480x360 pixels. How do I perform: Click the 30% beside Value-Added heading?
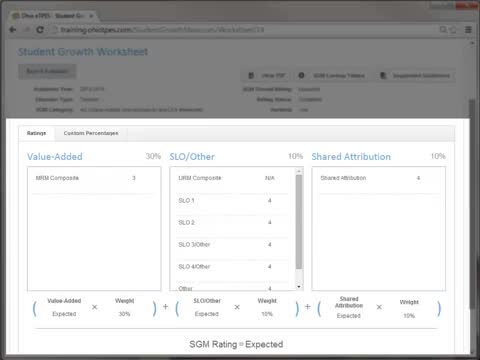[153, 156]
